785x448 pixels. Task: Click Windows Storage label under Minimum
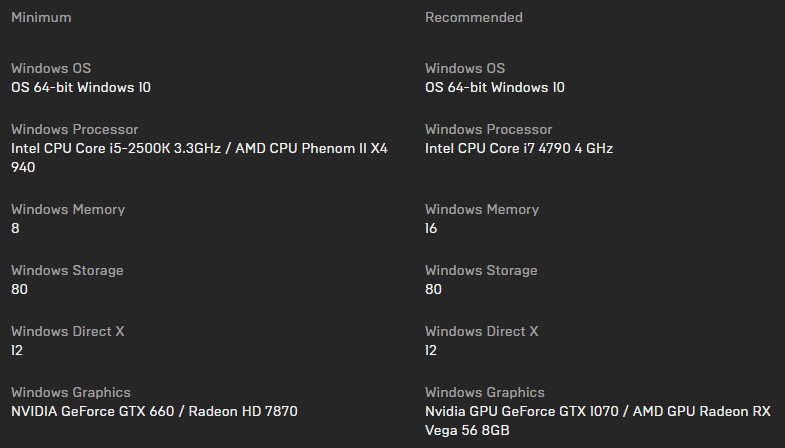(x=67, y=270)
